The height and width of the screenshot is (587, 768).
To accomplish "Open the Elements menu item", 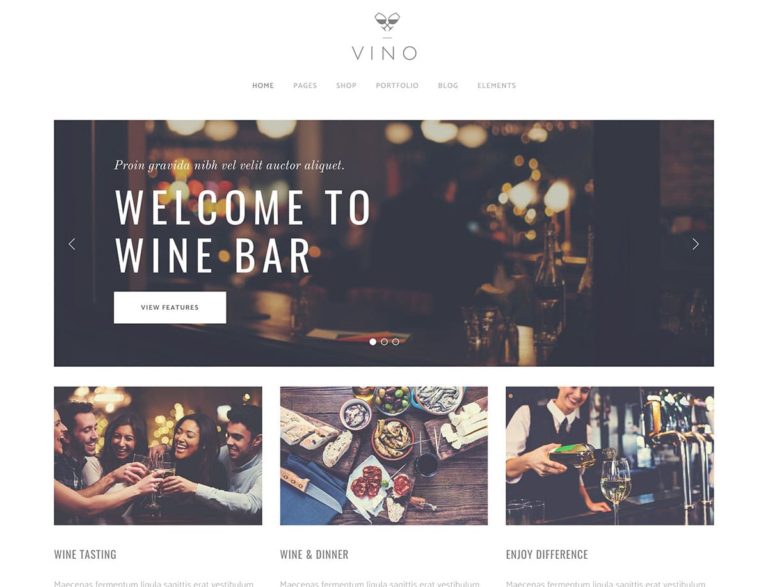I will coord(497,85).
